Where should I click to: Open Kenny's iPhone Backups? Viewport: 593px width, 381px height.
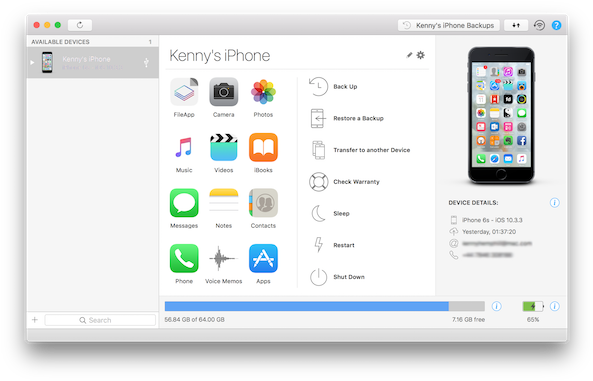coord(449,25)
